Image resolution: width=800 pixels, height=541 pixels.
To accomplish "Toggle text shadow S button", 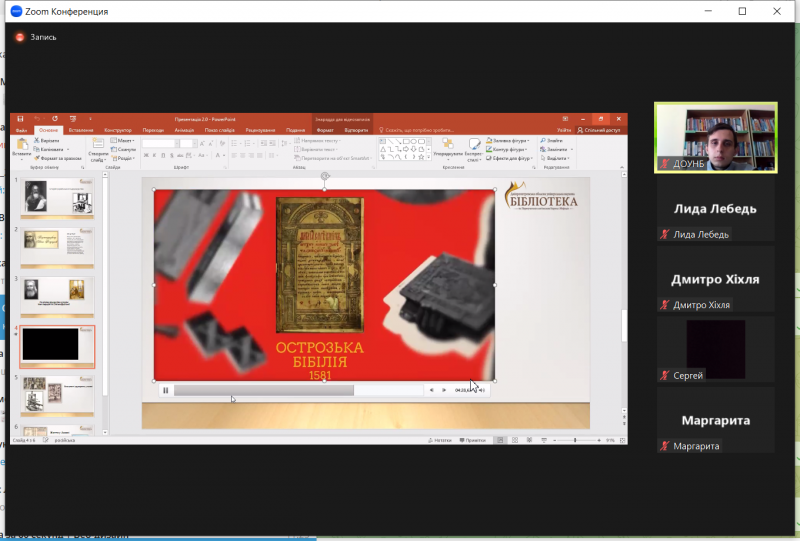I will pyautogui.click(x=172, y=155).
